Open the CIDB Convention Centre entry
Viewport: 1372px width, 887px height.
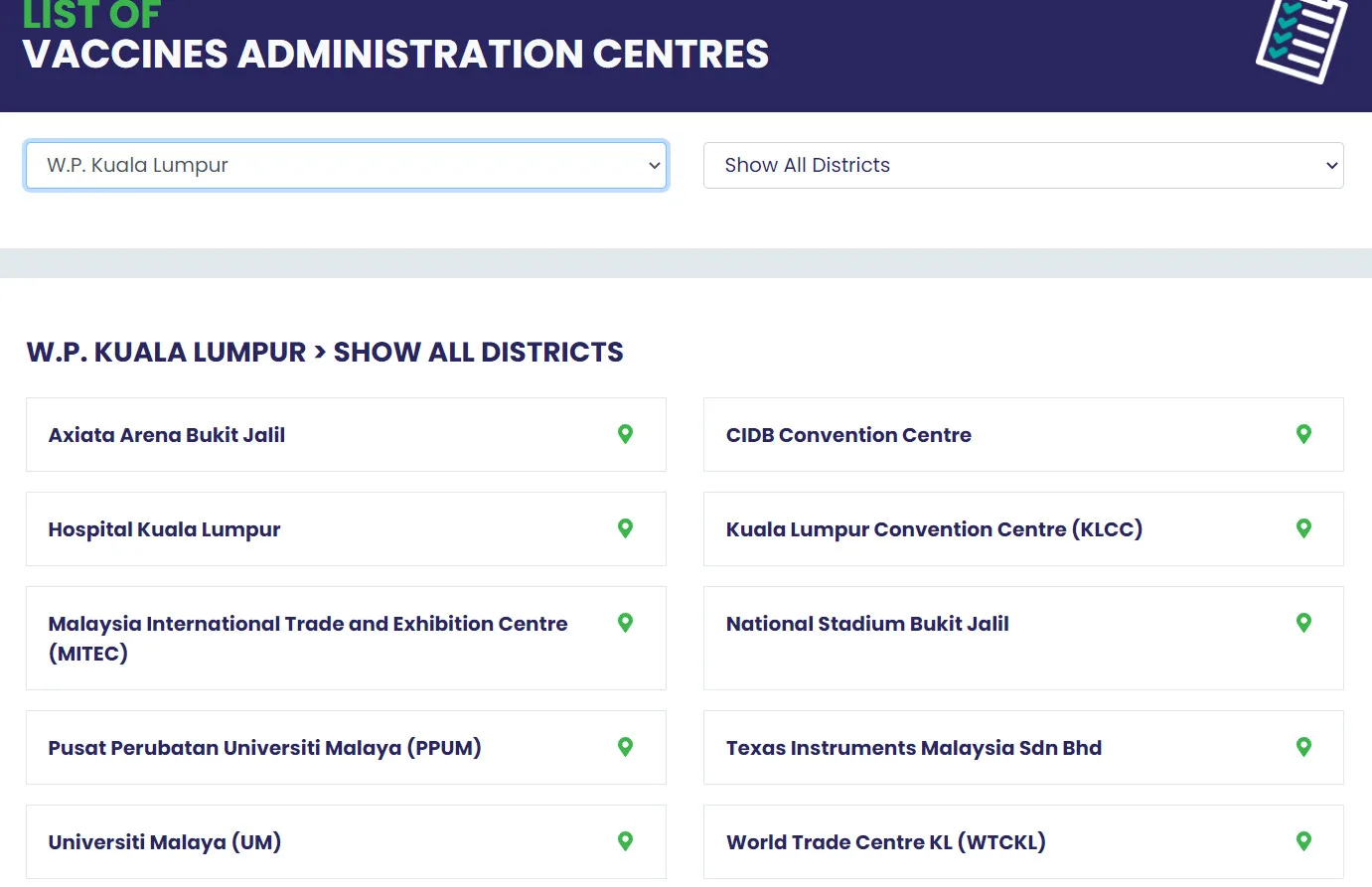(x=848, y=435)
